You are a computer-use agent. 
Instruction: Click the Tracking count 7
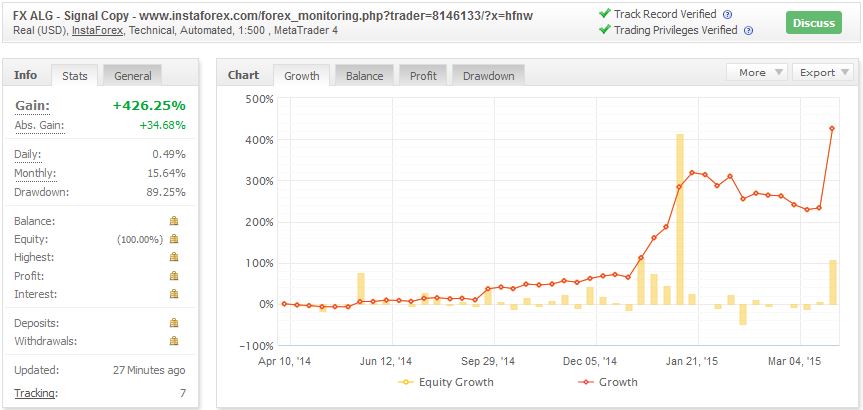(182, 393)
